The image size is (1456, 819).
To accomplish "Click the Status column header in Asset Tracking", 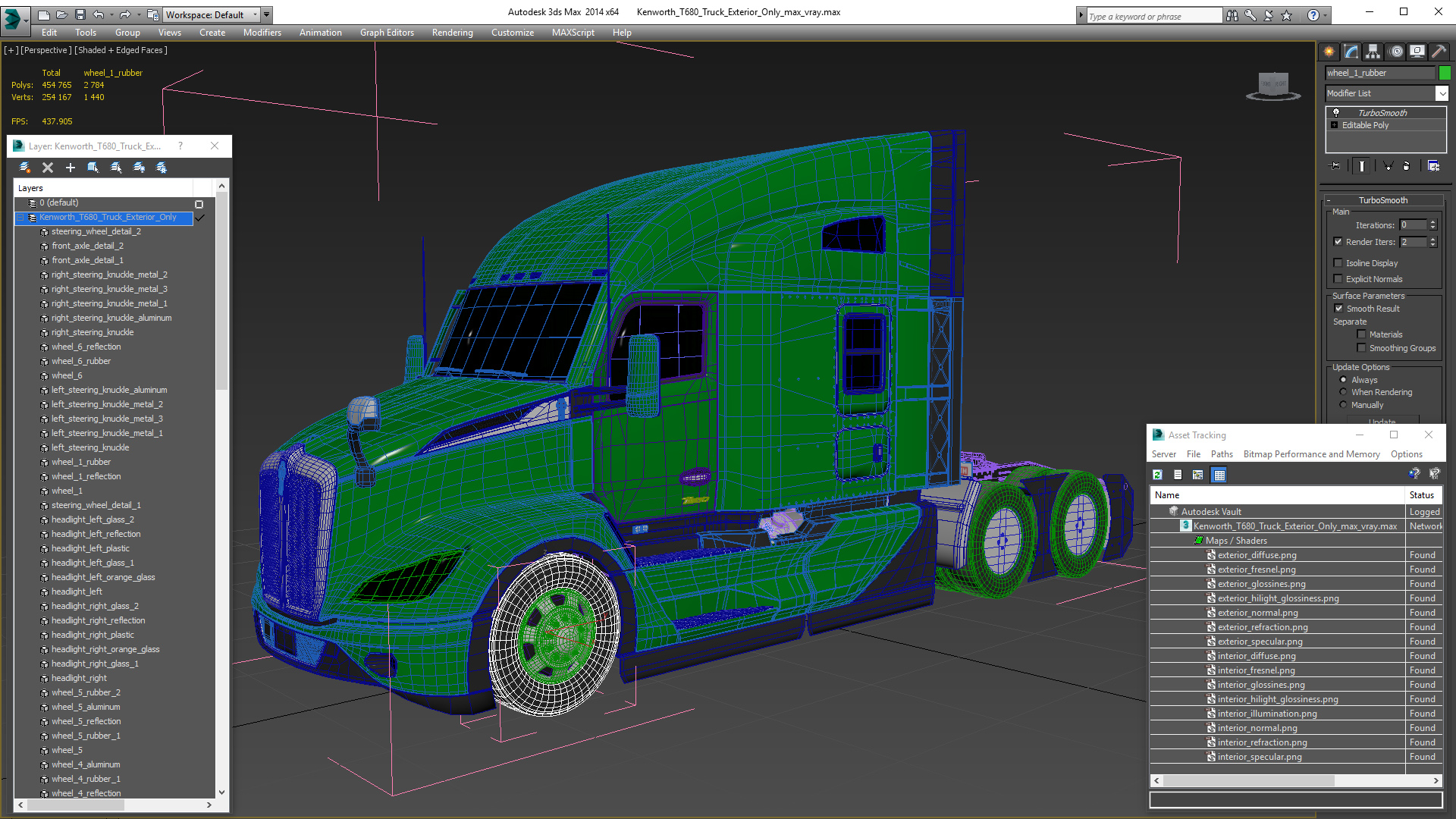I will click(1423, 495).
